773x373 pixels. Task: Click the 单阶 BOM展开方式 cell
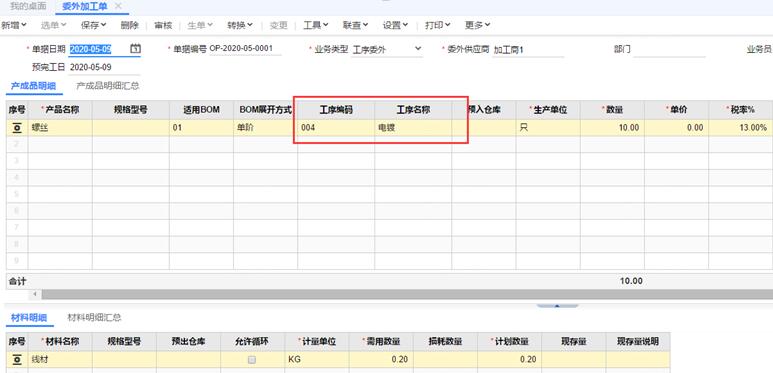pos(265,128)
